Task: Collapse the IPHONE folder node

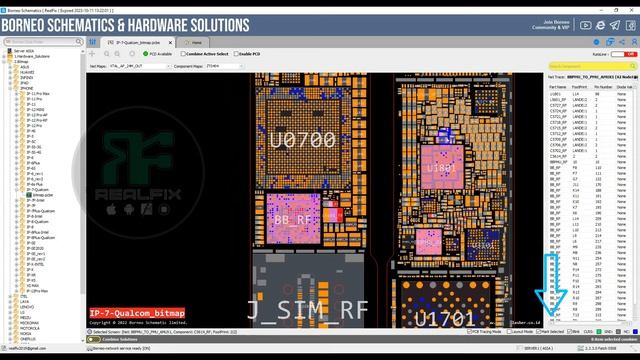Action: (x=10, y=88)
